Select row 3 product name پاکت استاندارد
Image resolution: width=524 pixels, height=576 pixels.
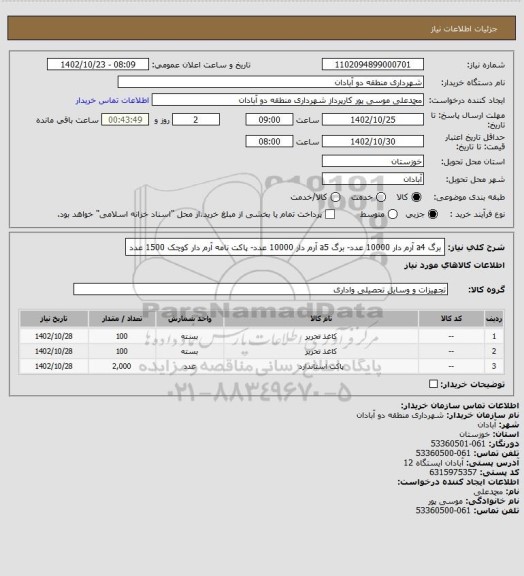click(321, 367)
